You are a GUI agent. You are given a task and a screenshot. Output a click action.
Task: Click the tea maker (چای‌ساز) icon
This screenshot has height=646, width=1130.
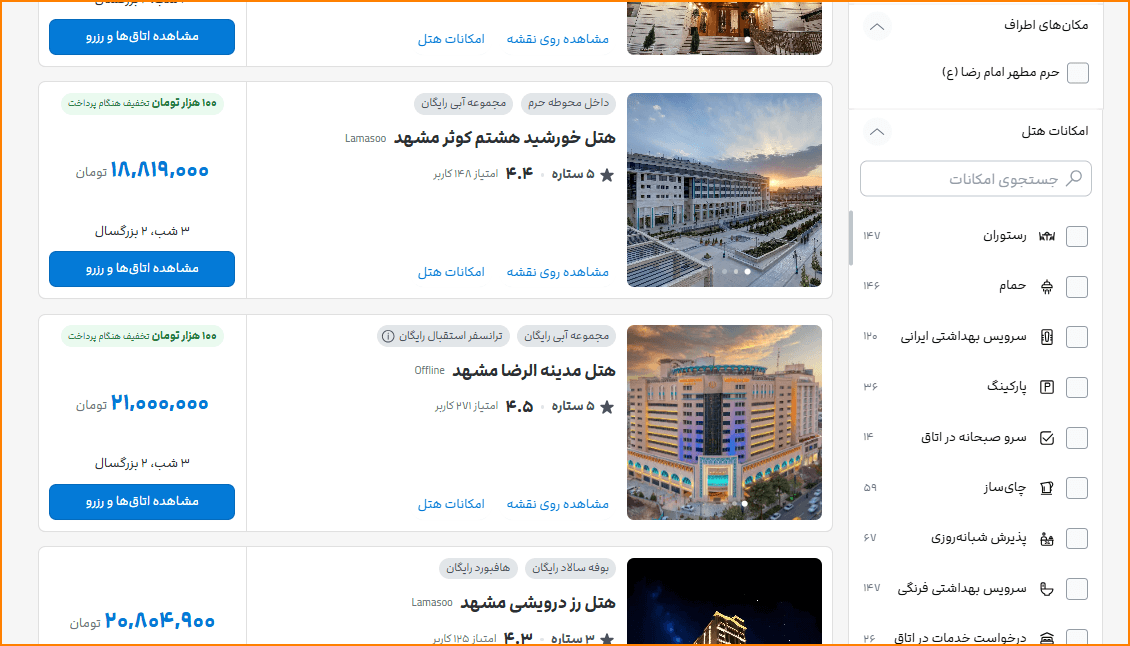[1047, 488]
